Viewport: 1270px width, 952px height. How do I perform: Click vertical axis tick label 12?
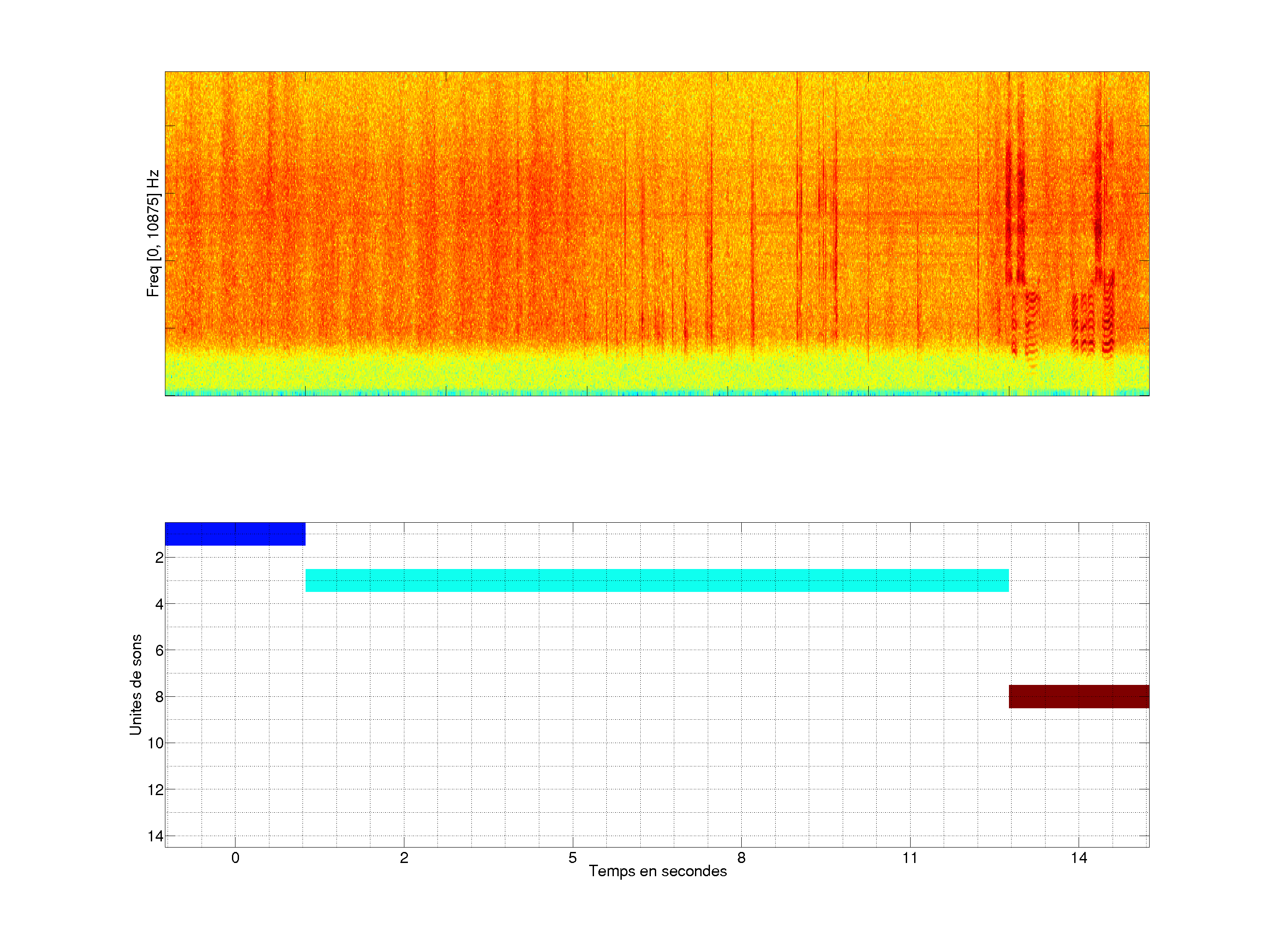pyautogui.click(x=156, y=790)
